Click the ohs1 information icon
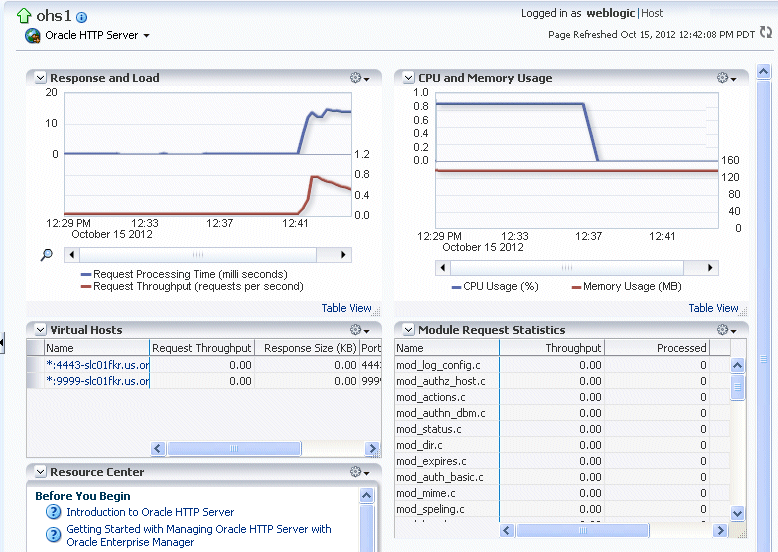778x552 pixels. click(81, 17)
